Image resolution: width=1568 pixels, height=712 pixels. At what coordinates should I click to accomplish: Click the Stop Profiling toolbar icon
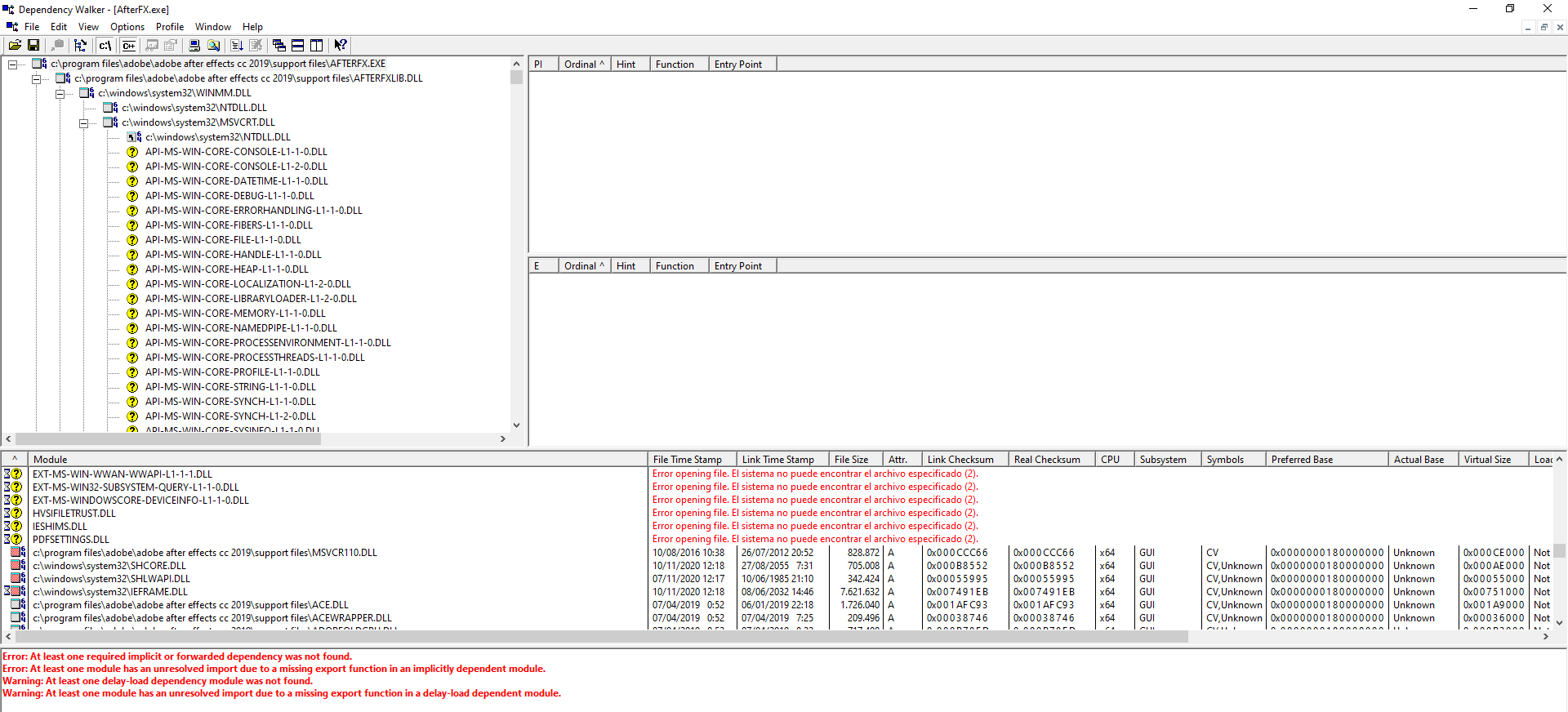[256, 46]
